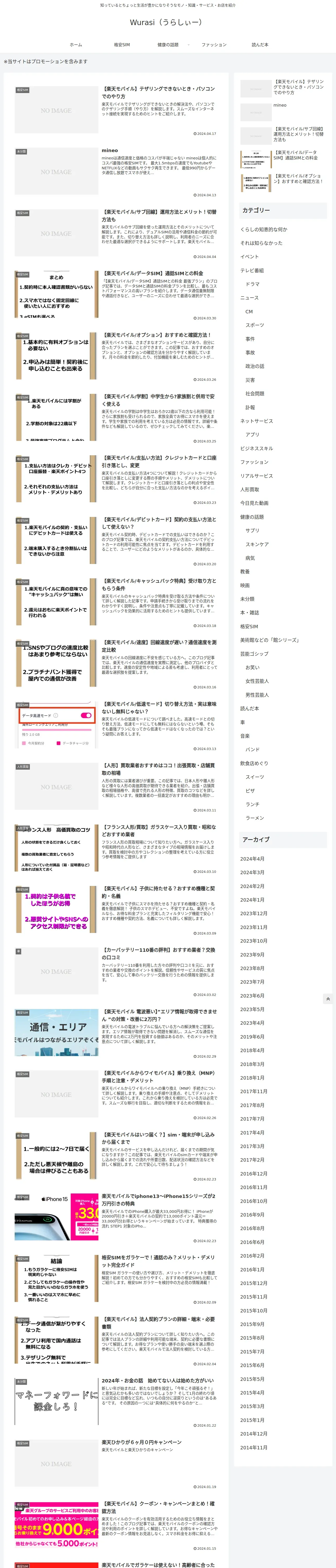Open article 楽天モバイルからワイモバイル 乗り換え
Screen dimensions: 336x1568
[x=159, y=1076]
